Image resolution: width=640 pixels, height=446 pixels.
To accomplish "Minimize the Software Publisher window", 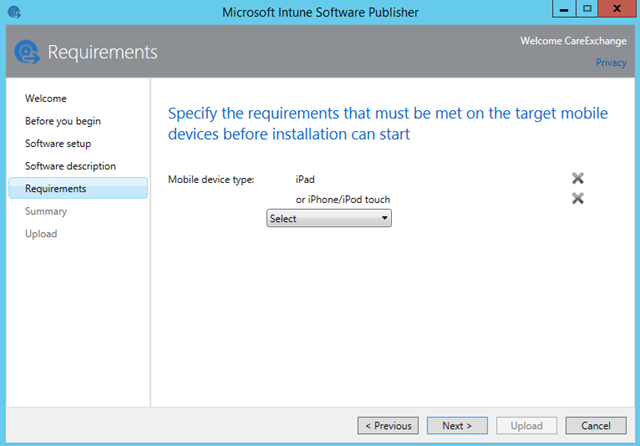I will pyautogui.click(x=564, y=9).
